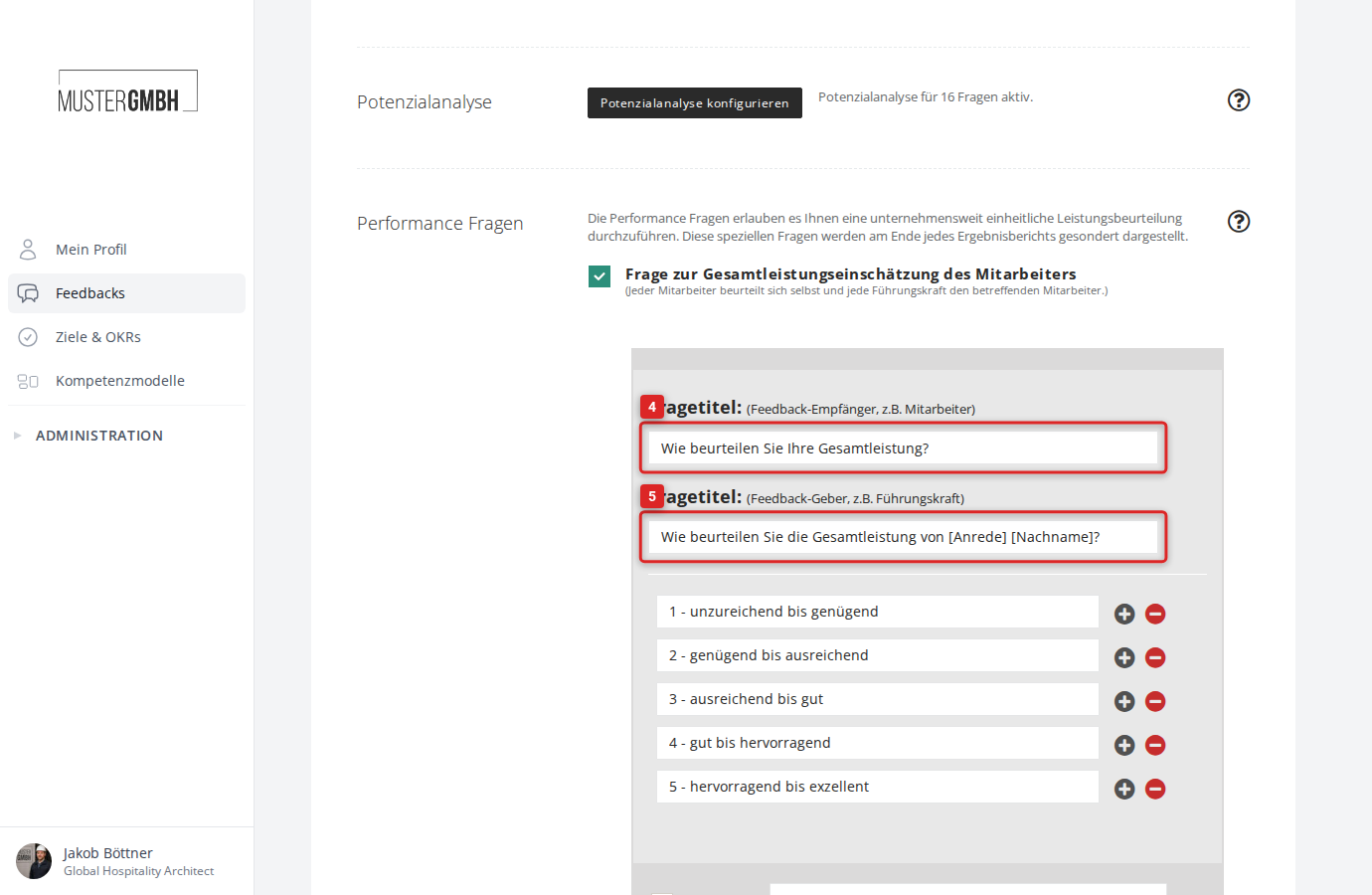Remove option '5 - hervorragend bis exzellent'
Screen dimensions: 1372x895
[1155, 789]
